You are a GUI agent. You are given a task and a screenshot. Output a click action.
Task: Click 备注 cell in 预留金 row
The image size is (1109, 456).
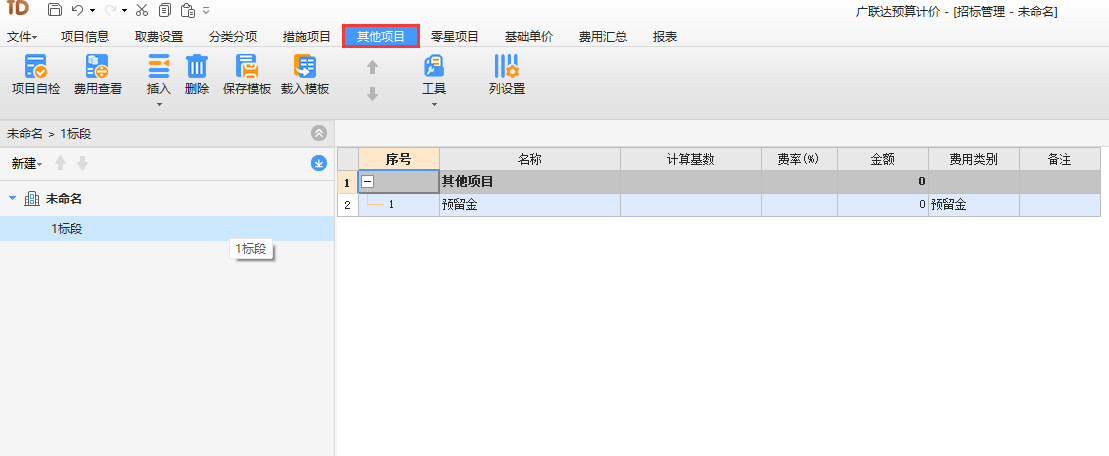click(1060, 205)
